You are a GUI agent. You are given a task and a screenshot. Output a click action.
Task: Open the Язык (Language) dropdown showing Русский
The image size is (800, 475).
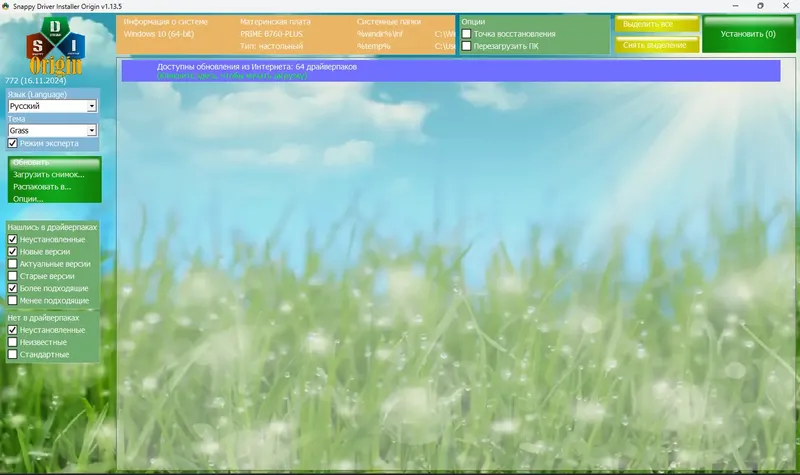pos(52,106)
